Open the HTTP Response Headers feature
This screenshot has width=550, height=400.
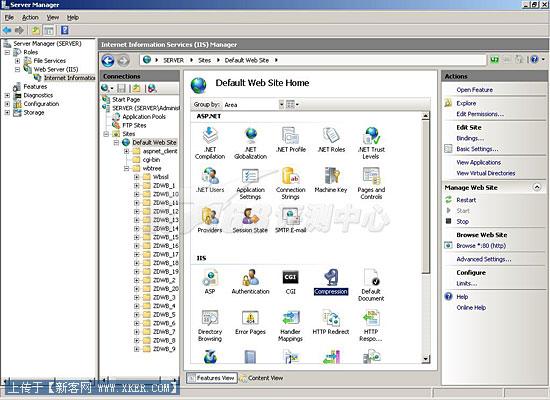(x=371, y=326)
